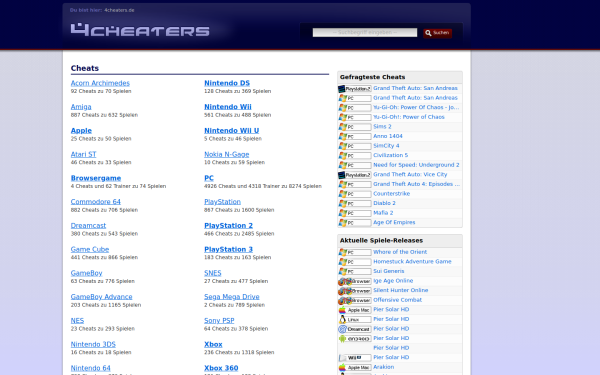Click the Apple Mac icon next to Arakion
The height and width of the screenshot is (375, 600).
click(355, 367)
